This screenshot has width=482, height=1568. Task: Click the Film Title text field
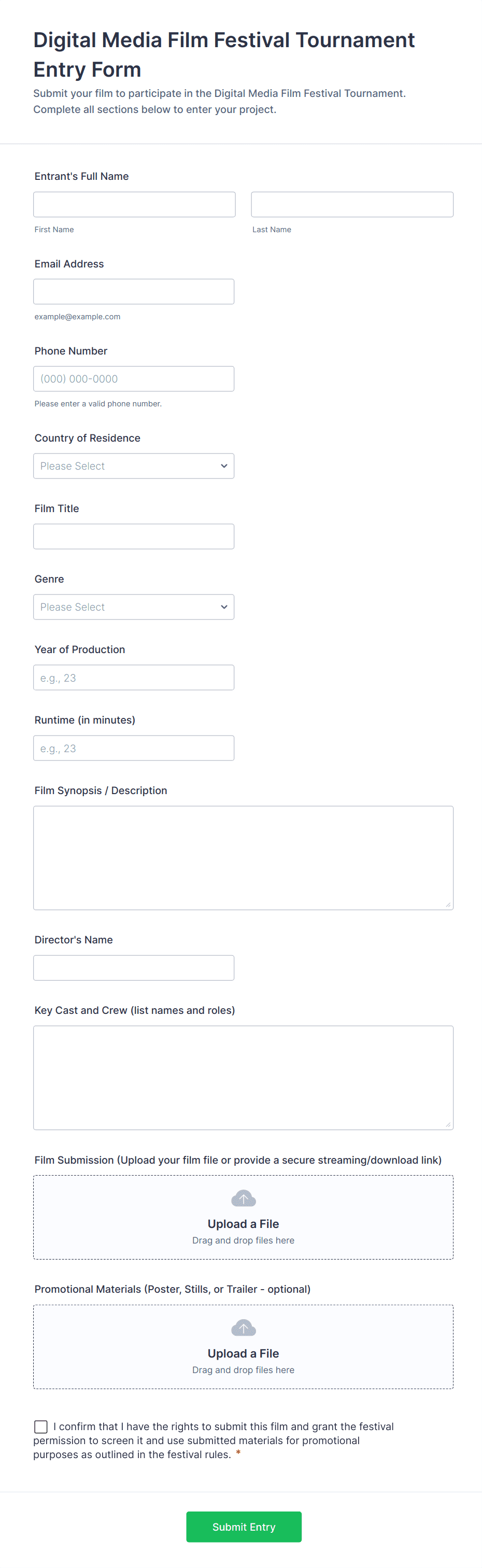(134, 536)
